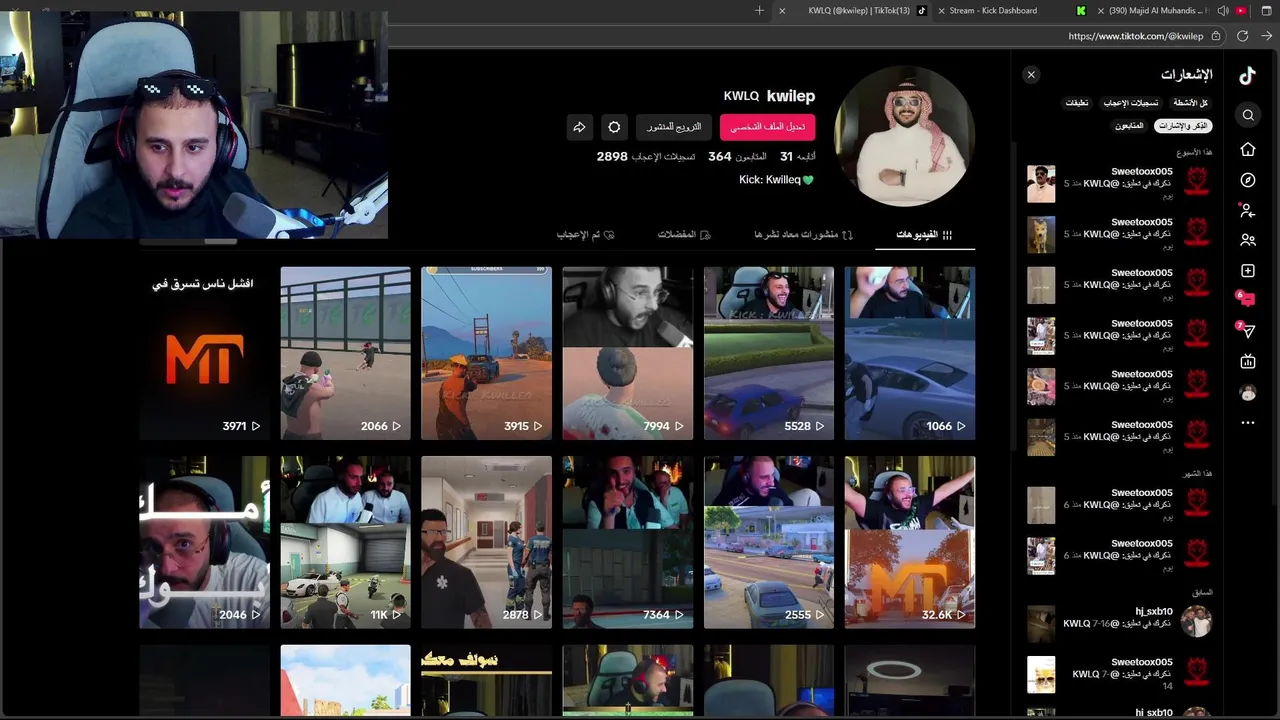Open Messages paper-plane icon with badge 7
The image size is (1280, 720).
(x=1246, y=330)
